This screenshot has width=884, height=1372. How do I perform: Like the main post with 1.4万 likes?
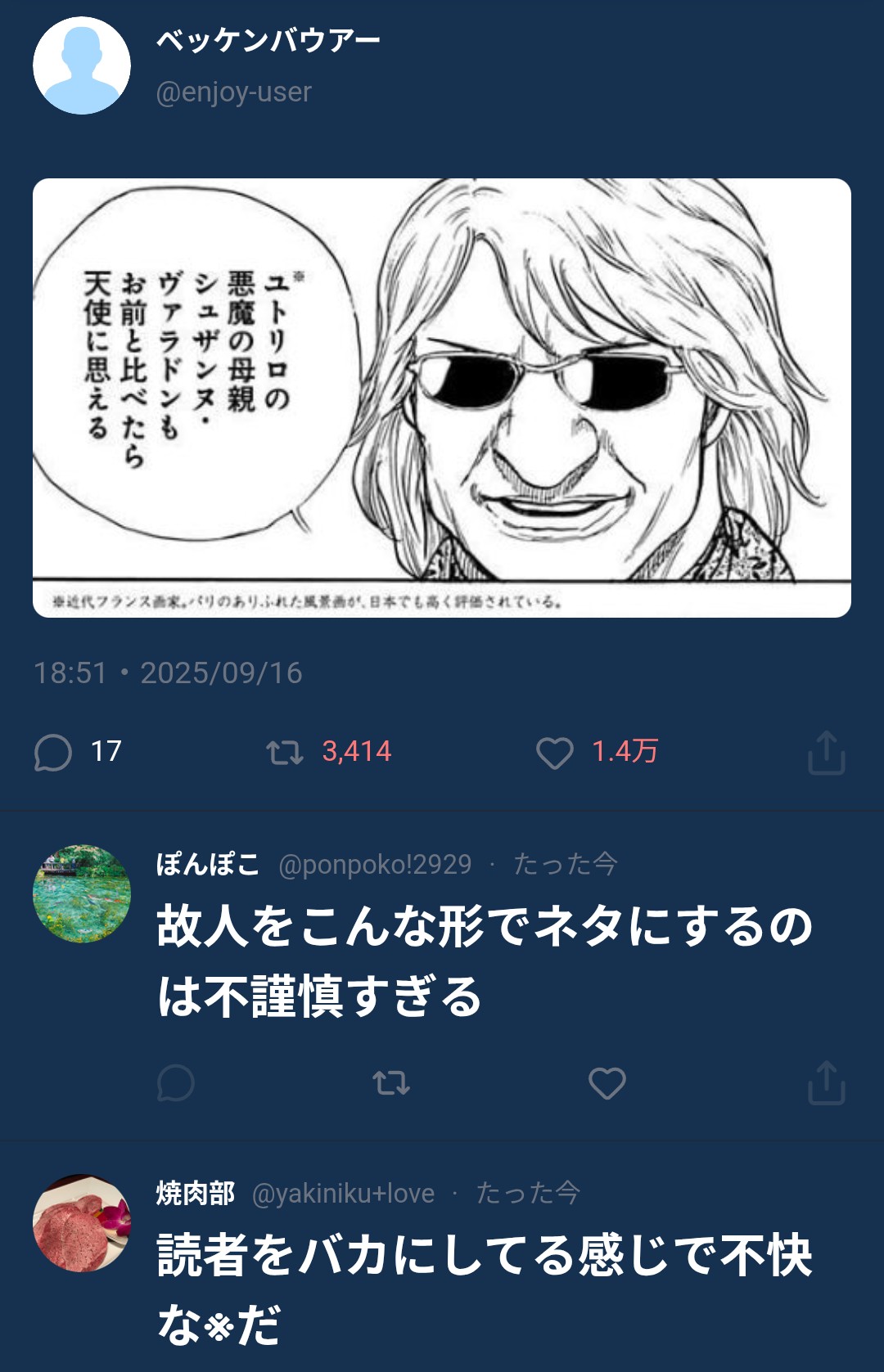point(554,753)
